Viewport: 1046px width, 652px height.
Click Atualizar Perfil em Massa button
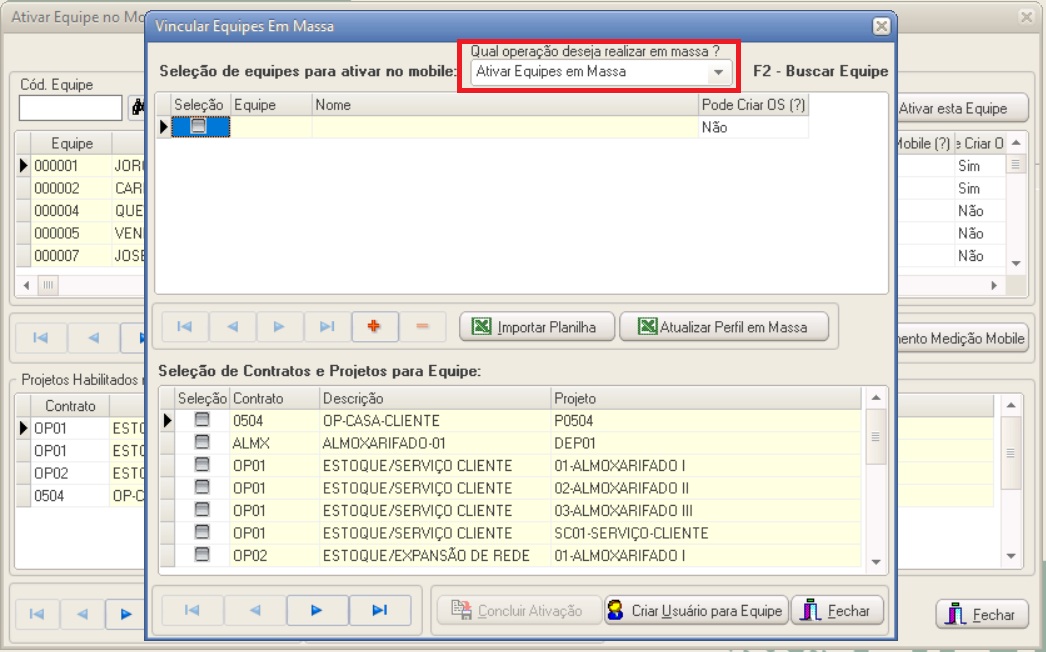[x=723, y=327]
